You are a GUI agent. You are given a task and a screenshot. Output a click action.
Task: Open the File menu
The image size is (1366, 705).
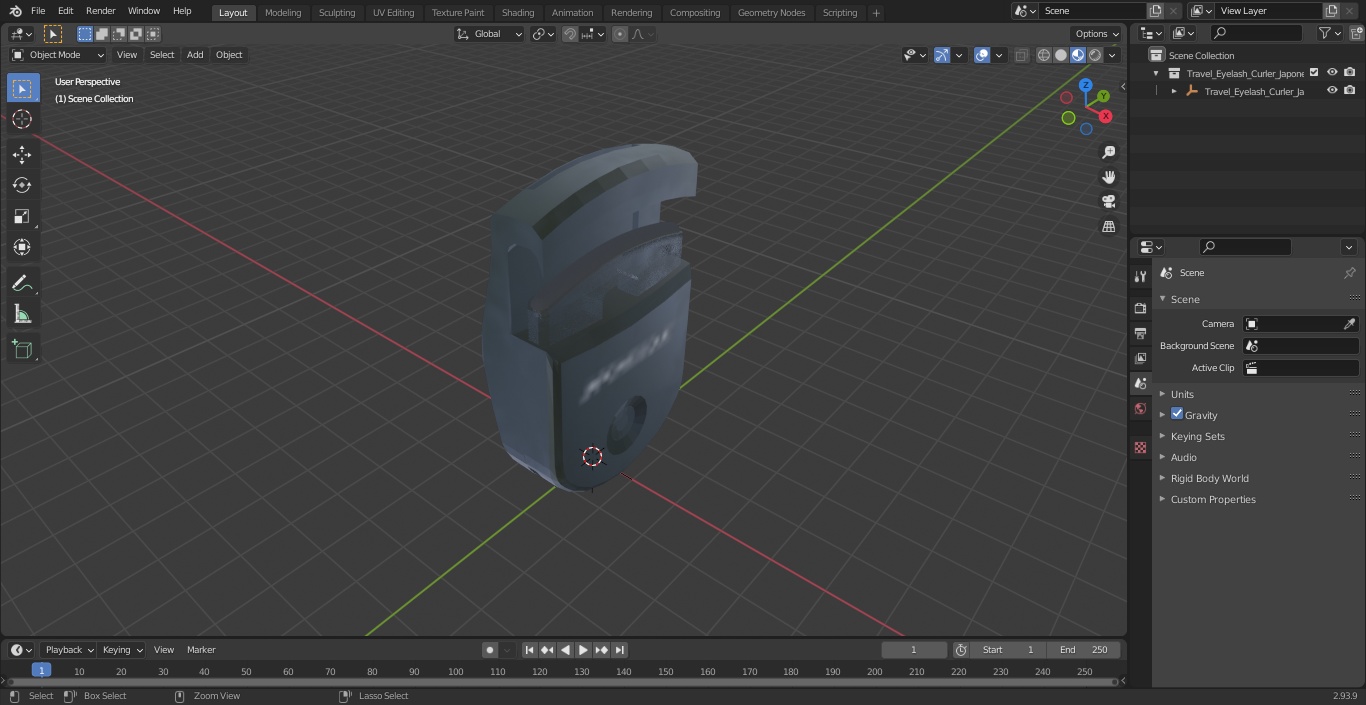(x=38, y=11)
